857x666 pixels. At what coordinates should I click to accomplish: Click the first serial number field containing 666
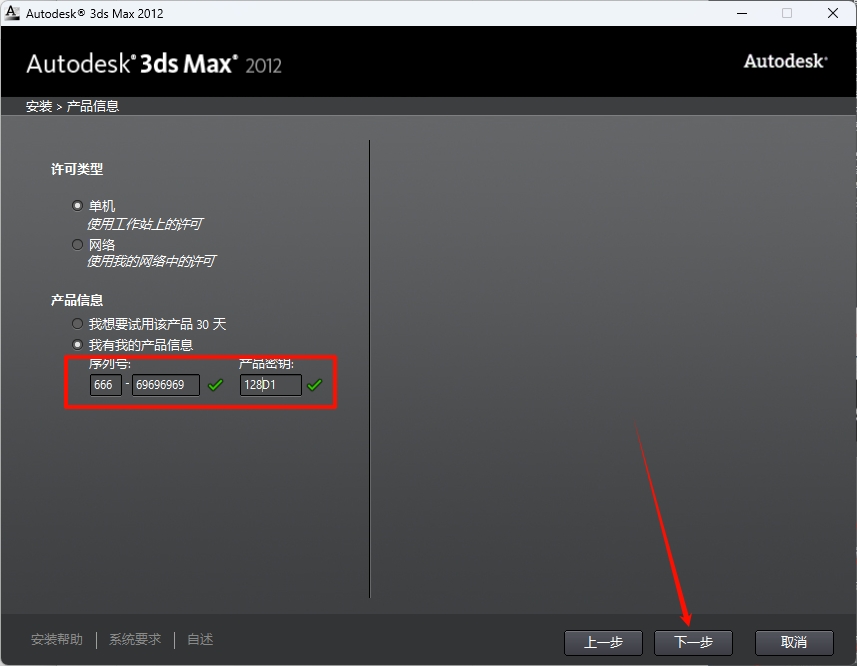click(105, 385)
